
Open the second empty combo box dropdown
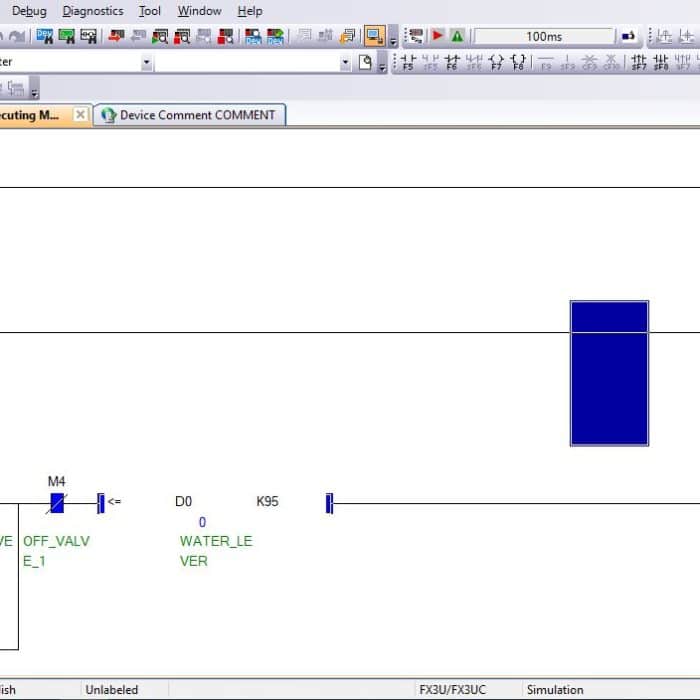tap(345, 62)
